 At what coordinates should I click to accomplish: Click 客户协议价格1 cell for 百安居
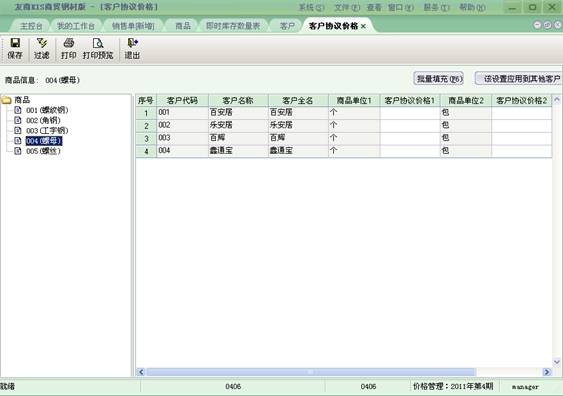tap(410, 112)
